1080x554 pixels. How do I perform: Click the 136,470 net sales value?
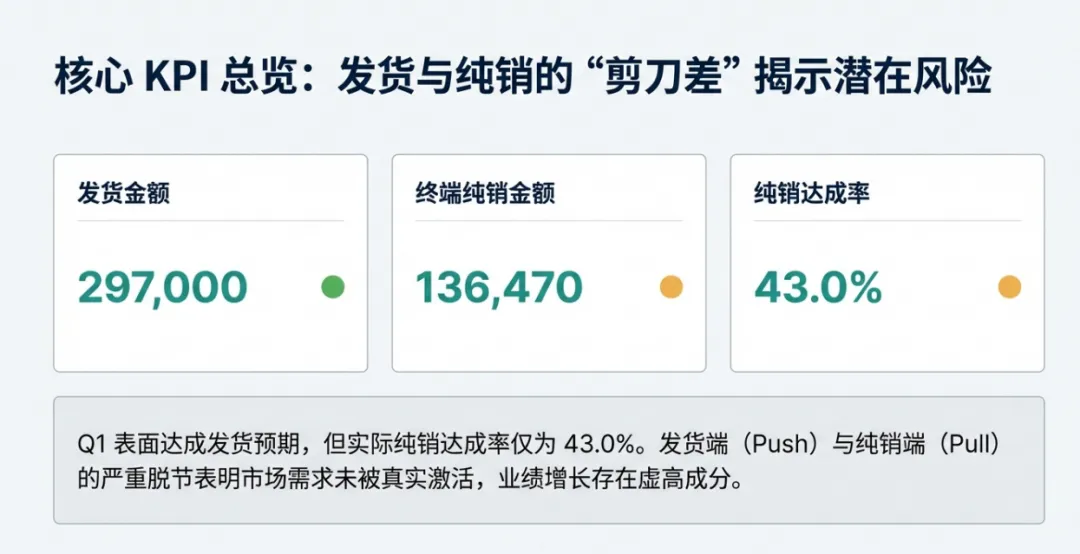pyautogui.click(x=499, y=287)
